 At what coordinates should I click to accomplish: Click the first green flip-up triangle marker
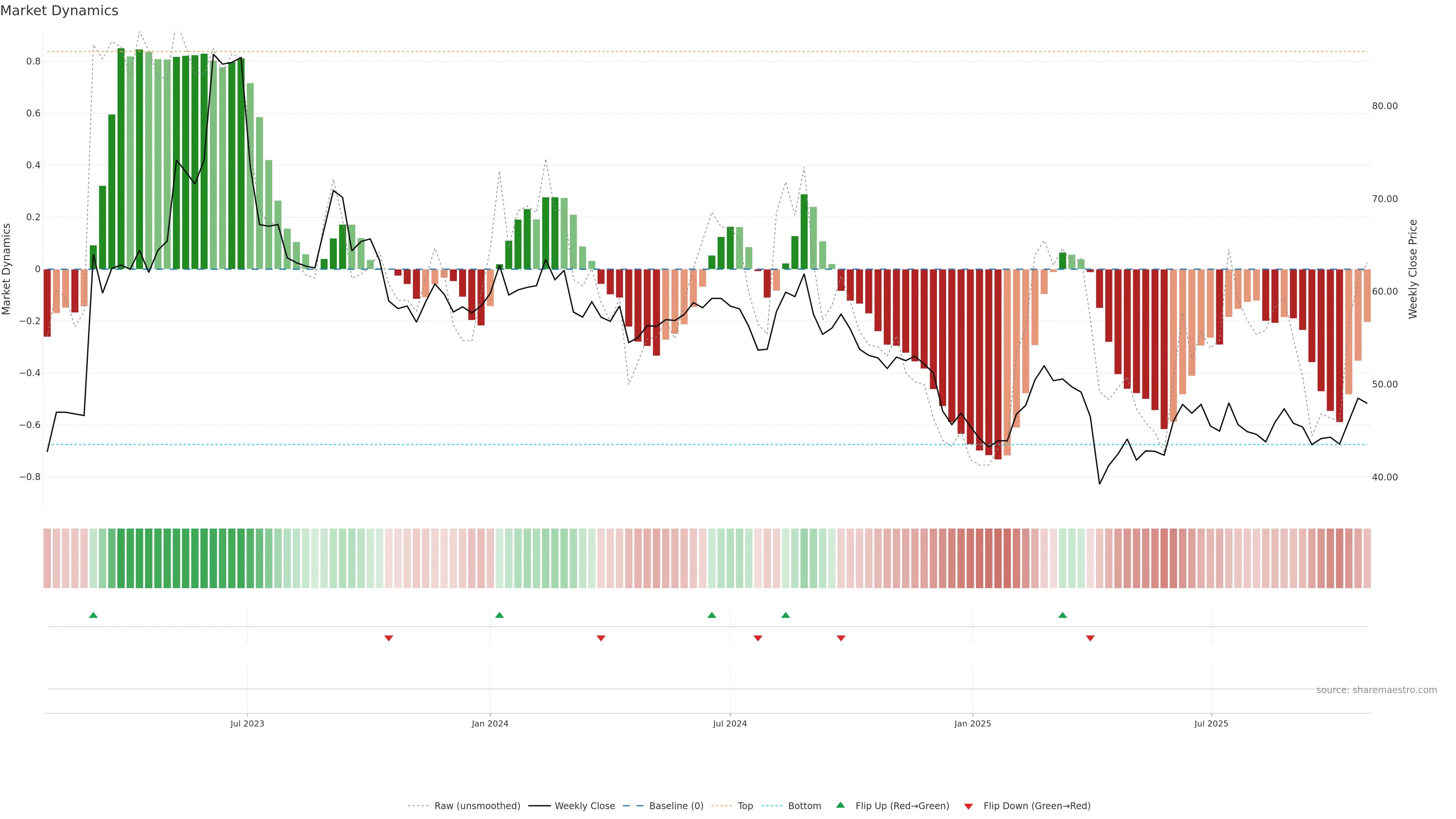(93, 615)
